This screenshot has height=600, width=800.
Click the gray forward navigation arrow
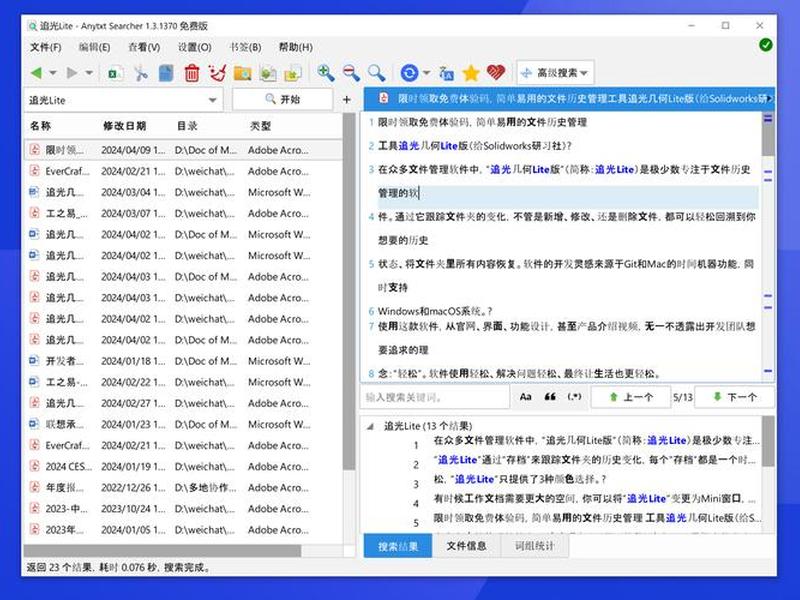pyautogui.click(x=72, y=73)
